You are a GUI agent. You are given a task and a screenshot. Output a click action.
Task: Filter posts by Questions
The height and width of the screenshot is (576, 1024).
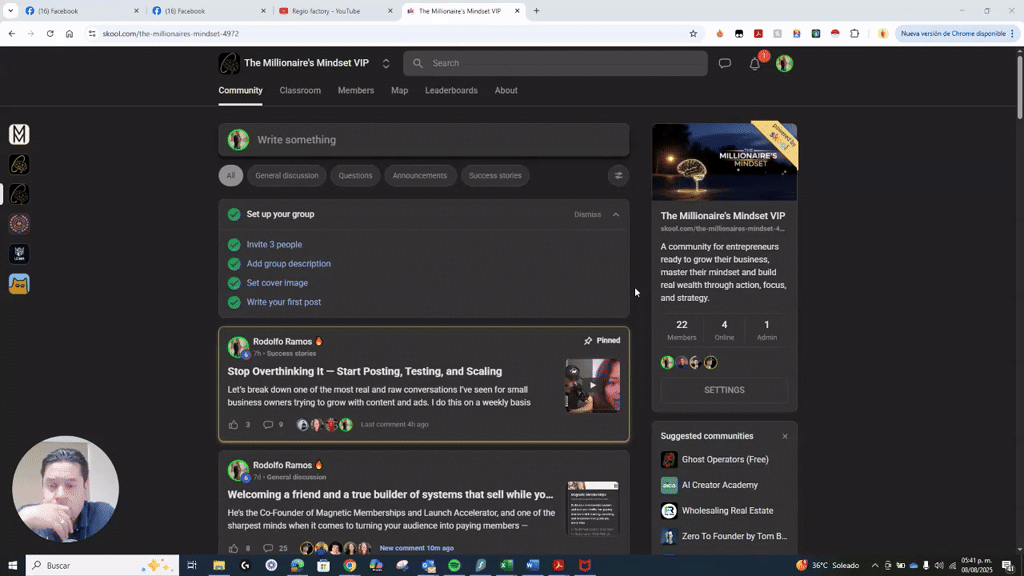[355, 176]
